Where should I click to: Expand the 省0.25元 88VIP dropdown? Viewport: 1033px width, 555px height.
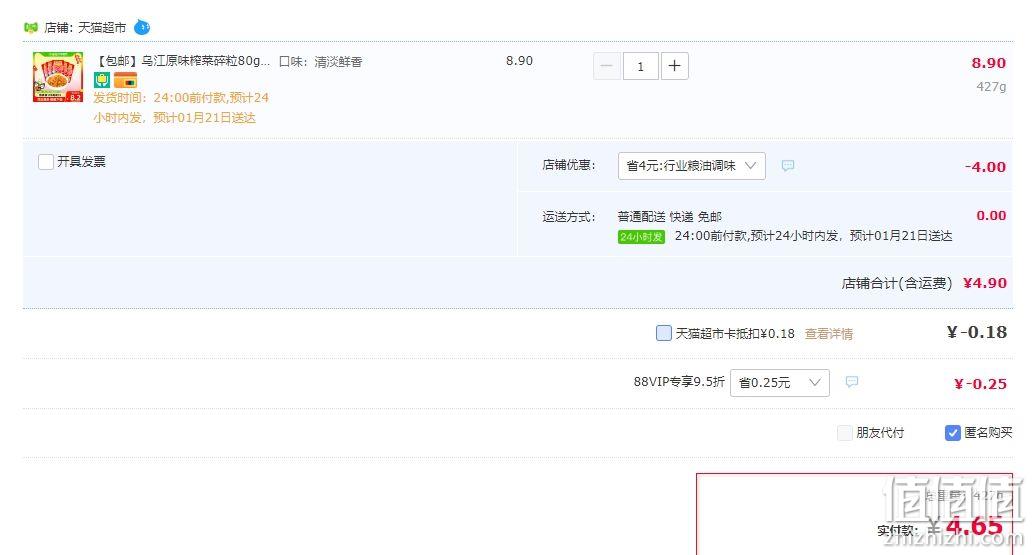779,383
